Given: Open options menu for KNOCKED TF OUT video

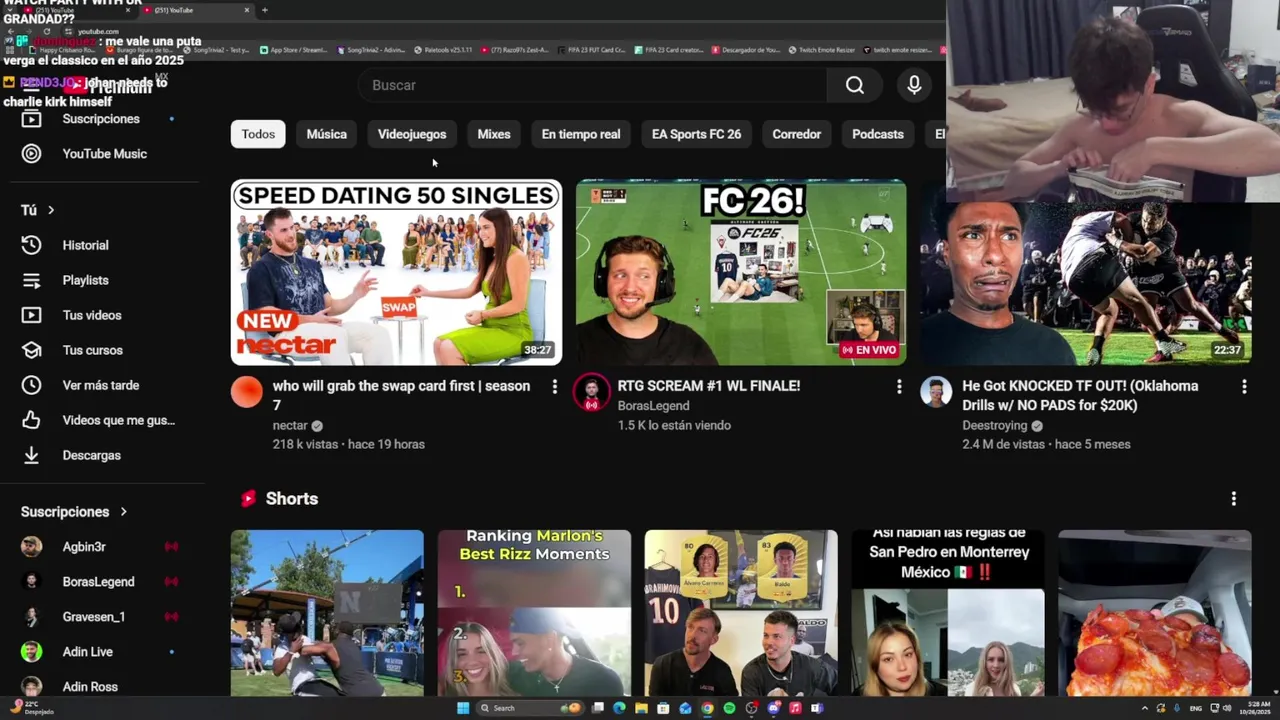Looking at the screenshot, I should pyautogui.click(x=1244, y=386).
